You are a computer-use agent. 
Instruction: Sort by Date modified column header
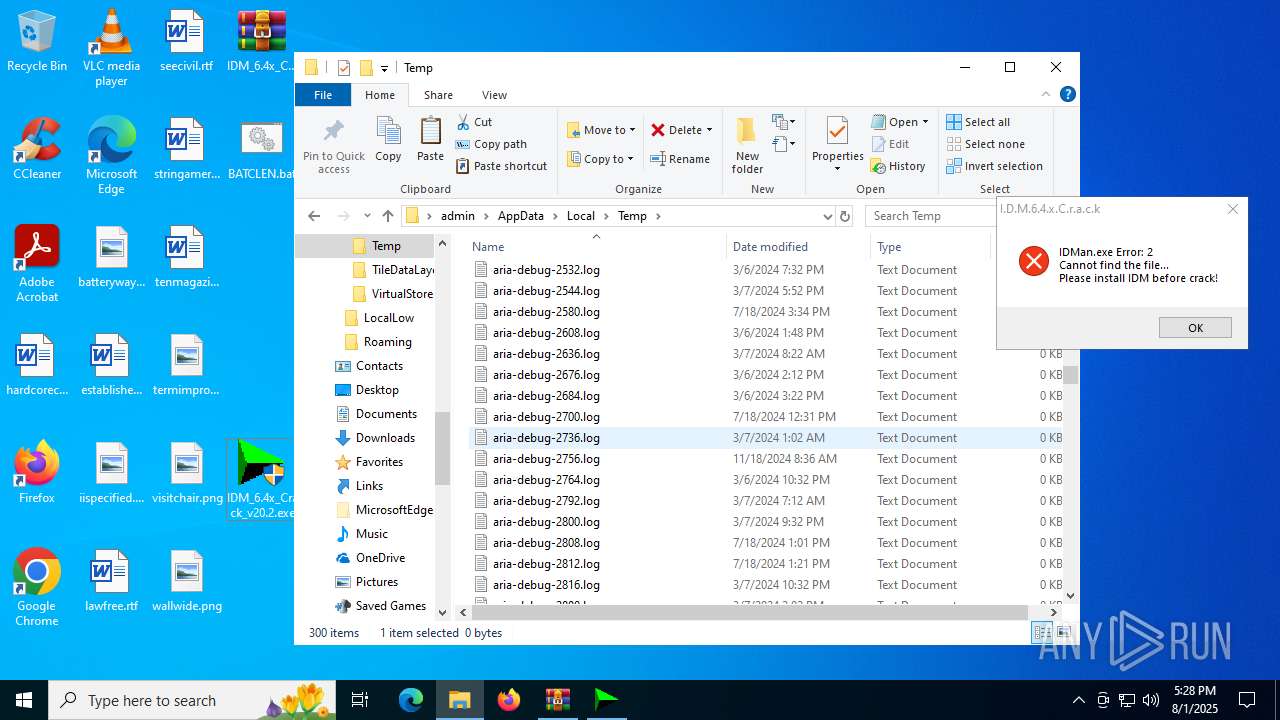798,247
